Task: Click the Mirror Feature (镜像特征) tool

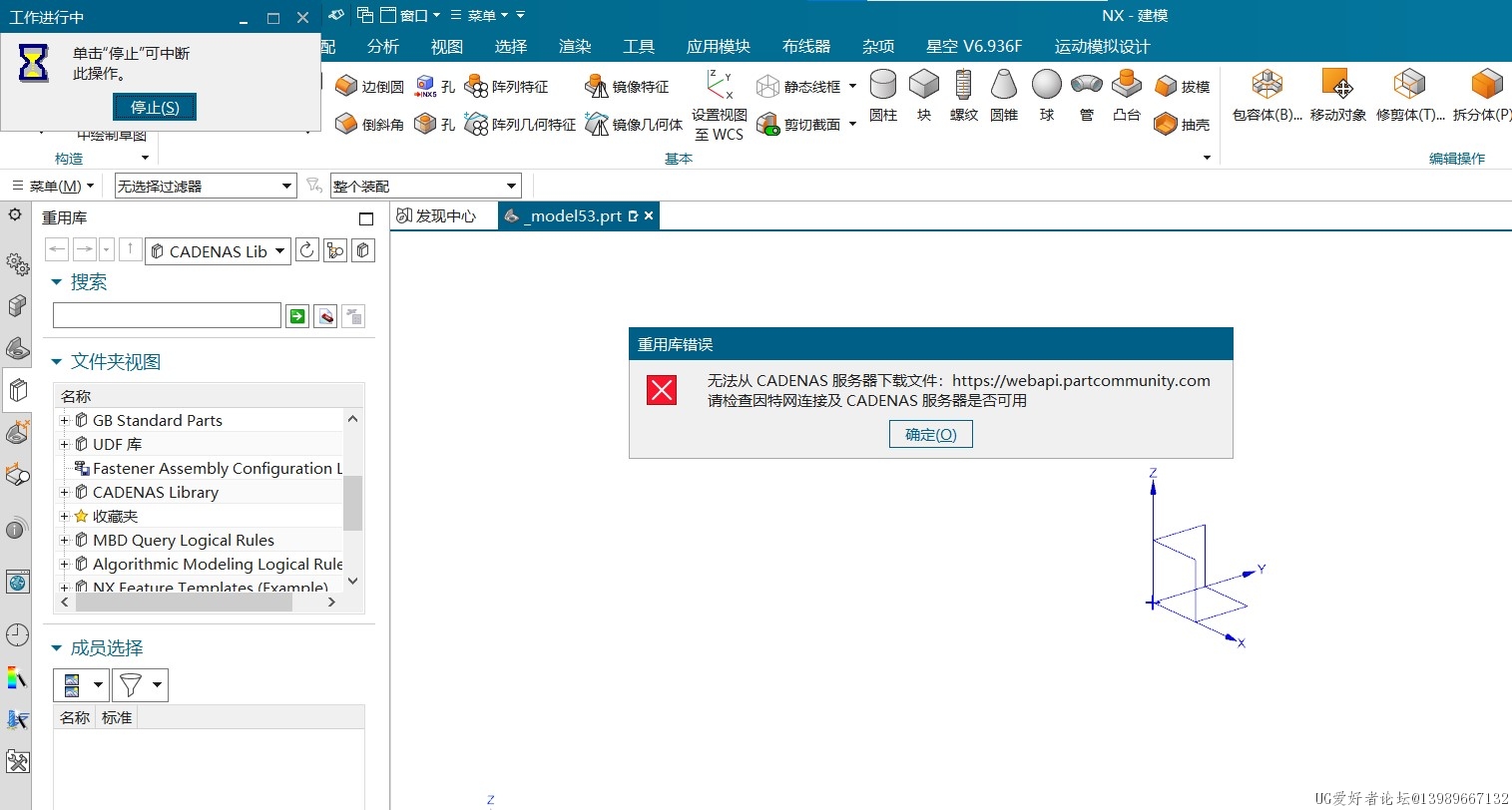Action: pos(627,87)
